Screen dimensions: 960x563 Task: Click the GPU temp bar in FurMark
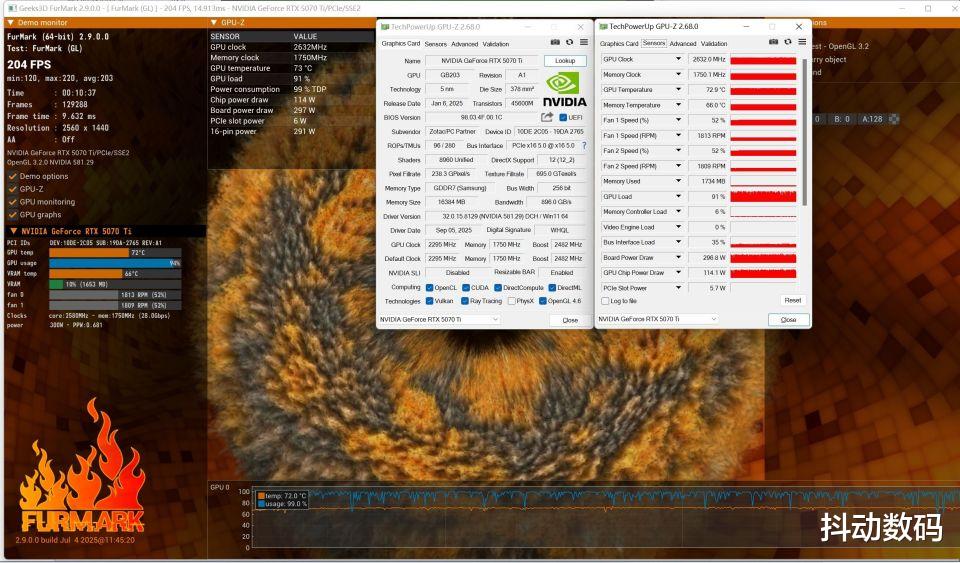click(x=115, y=252)
